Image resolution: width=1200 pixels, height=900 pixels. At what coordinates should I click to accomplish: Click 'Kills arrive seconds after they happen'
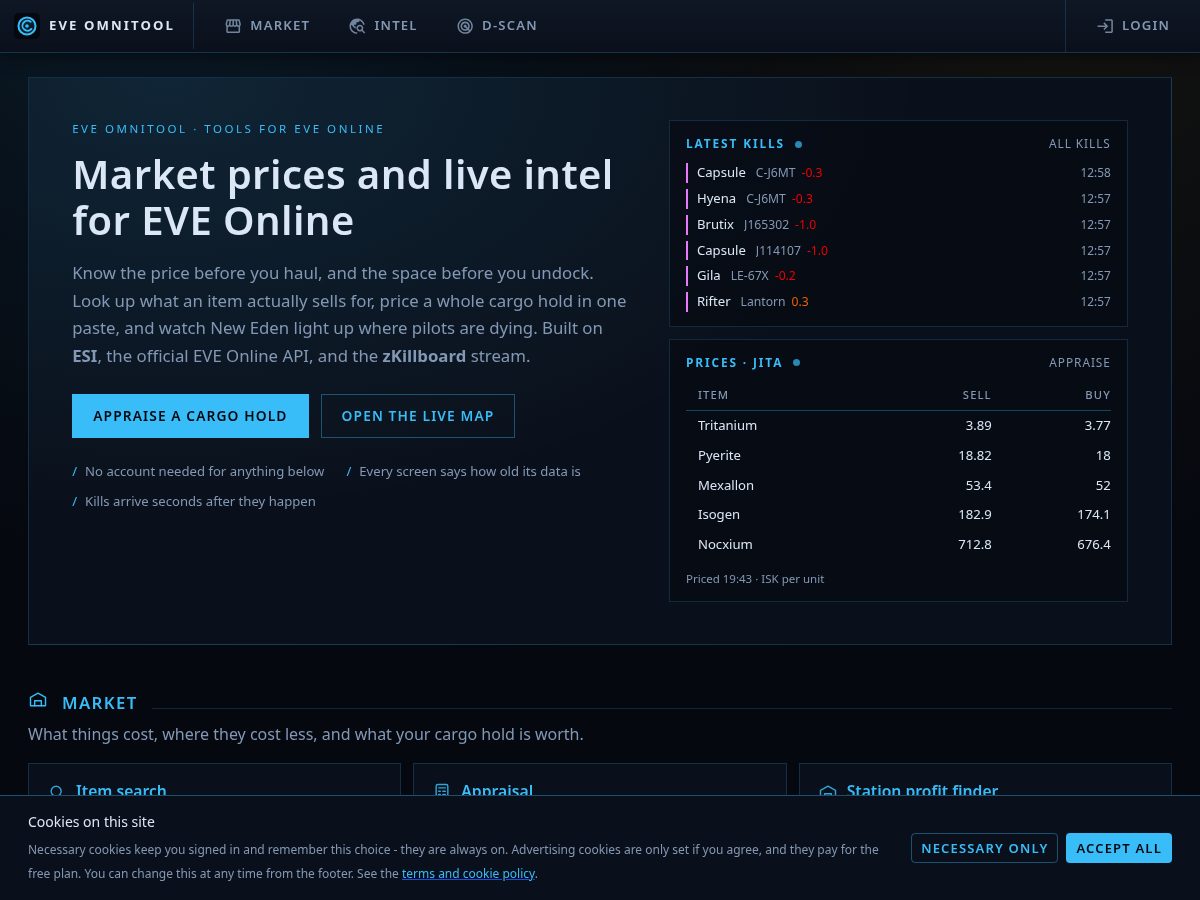point(200,502)
